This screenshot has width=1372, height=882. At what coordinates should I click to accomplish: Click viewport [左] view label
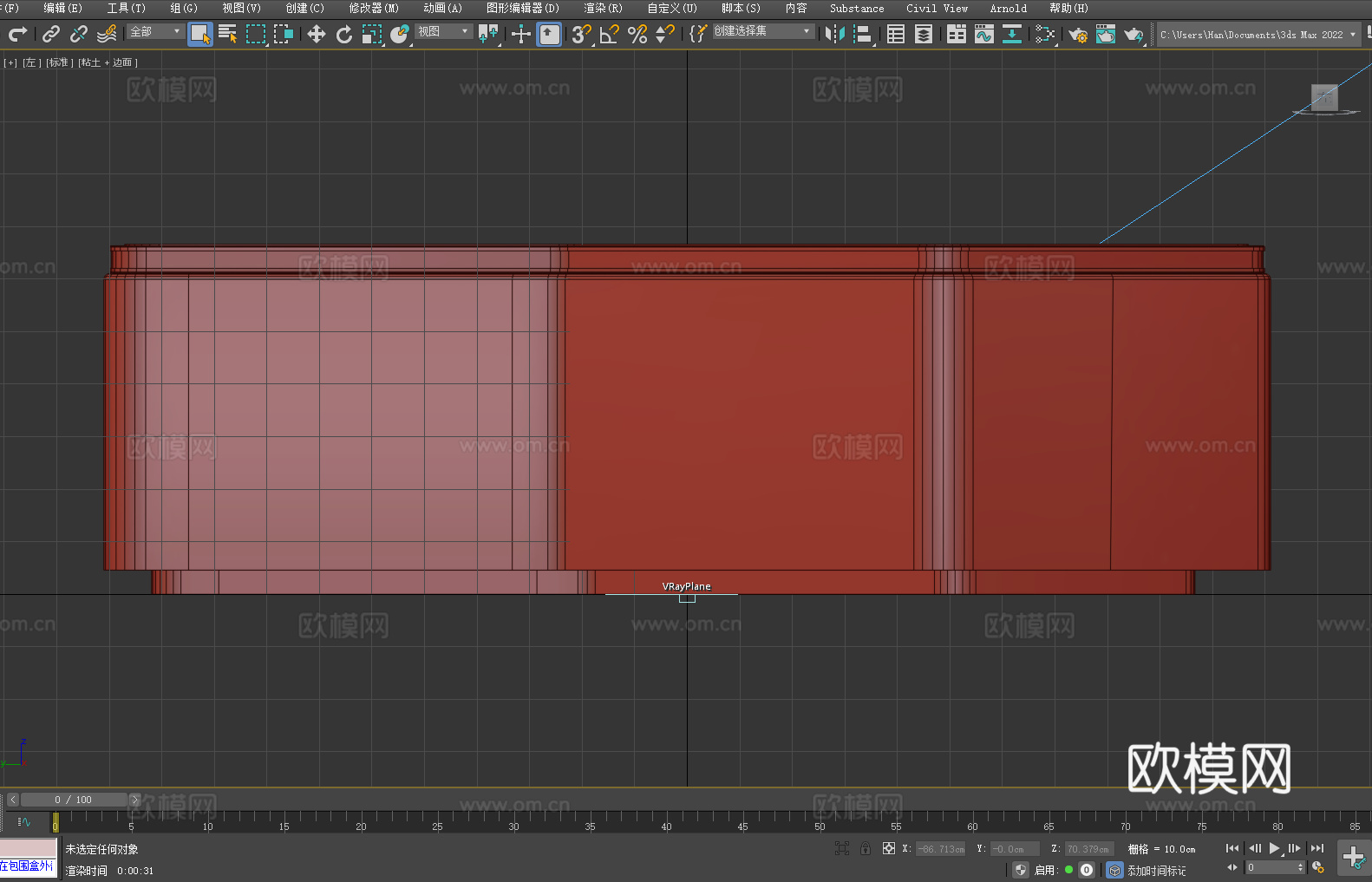coord(31,62)
